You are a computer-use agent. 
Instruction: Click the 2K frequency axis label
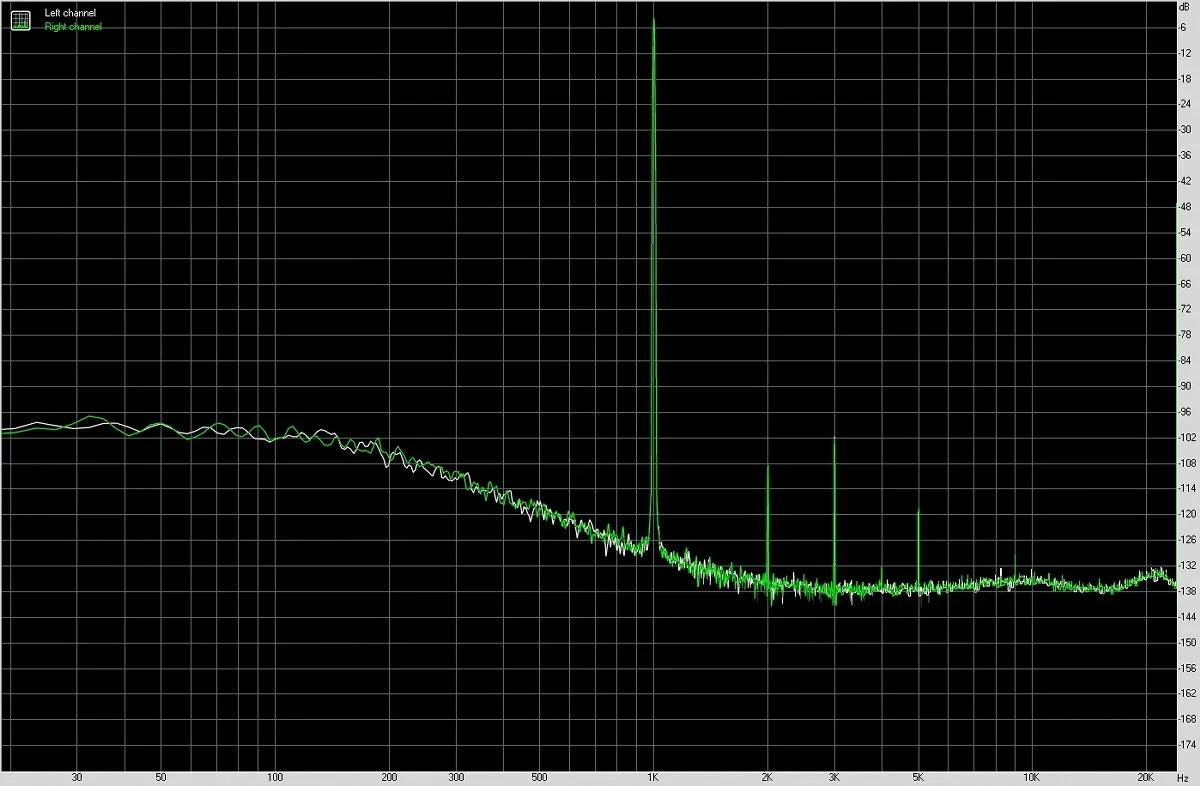tap(767, 776)
